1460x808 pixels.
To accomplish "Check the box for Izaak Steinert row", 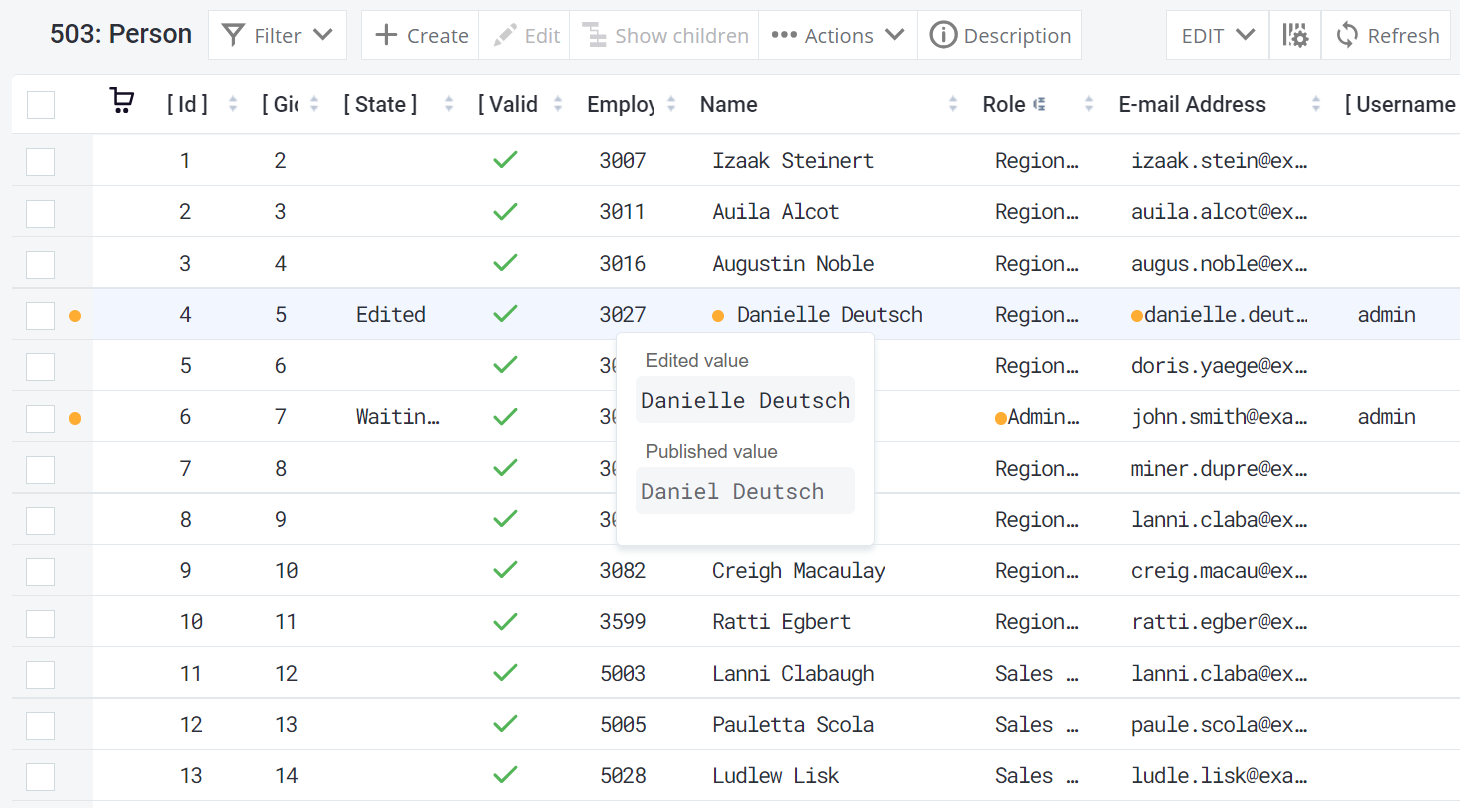I will [41, 161].
